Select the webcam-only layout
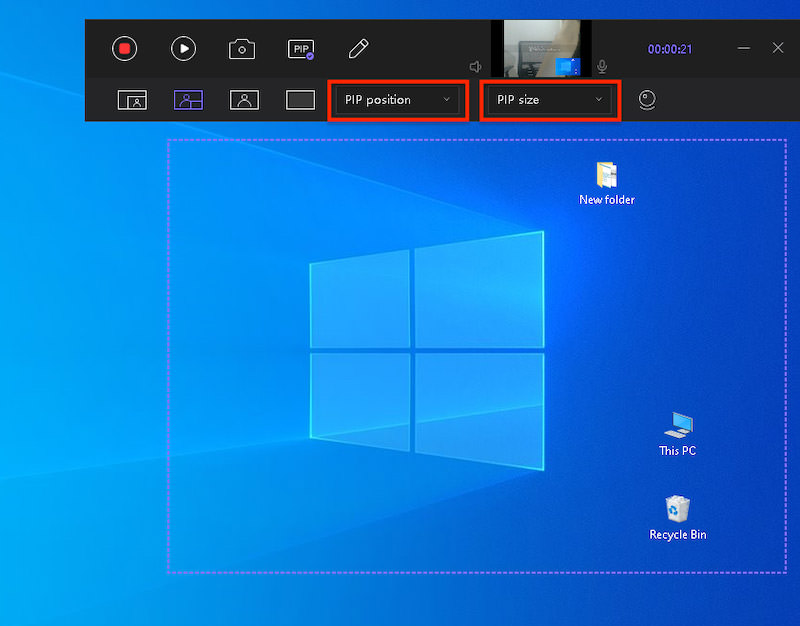Screen dimensions: 800x626 pos(244,100)
